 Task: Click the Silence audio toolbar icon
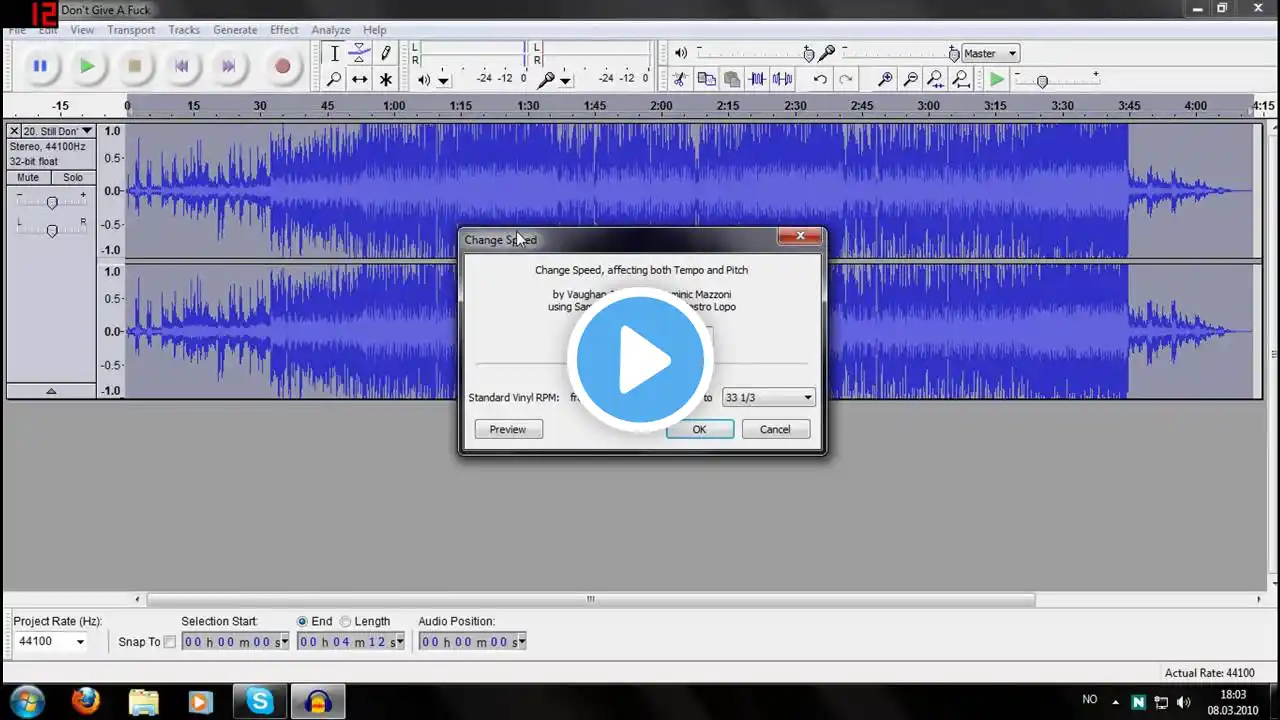click(x=782, y=79)
